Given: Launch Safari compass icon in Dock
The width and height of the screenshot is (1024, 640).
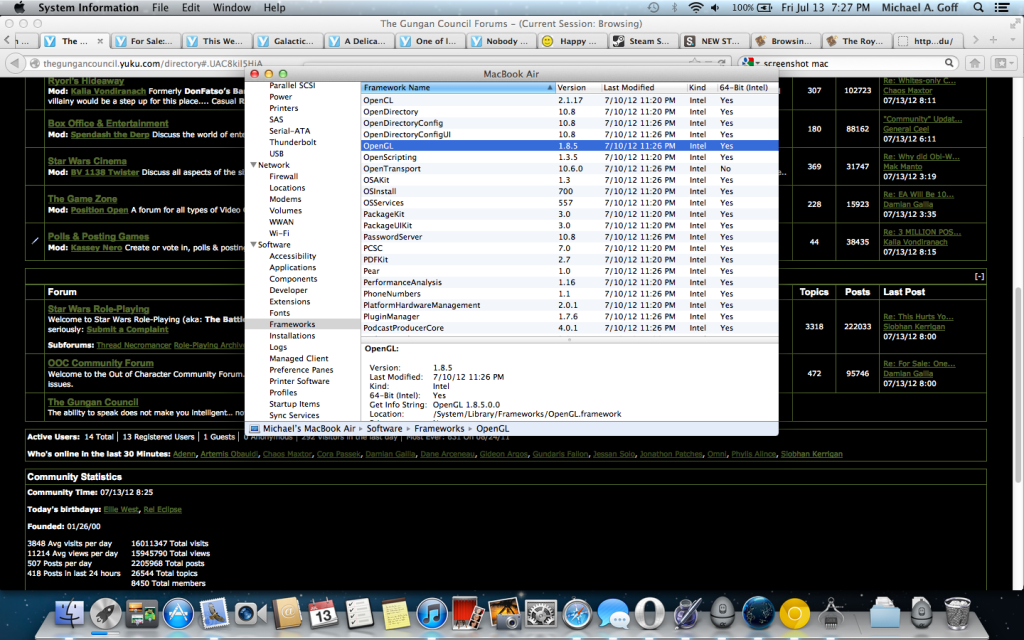Looking at the screenshot, I should tap(577, 615).
